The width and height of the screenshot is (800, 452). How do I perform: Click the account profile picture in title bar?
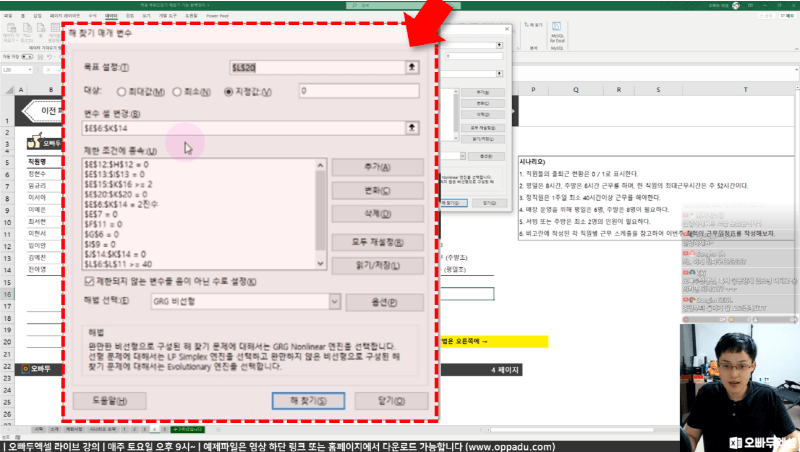(736, 5)
